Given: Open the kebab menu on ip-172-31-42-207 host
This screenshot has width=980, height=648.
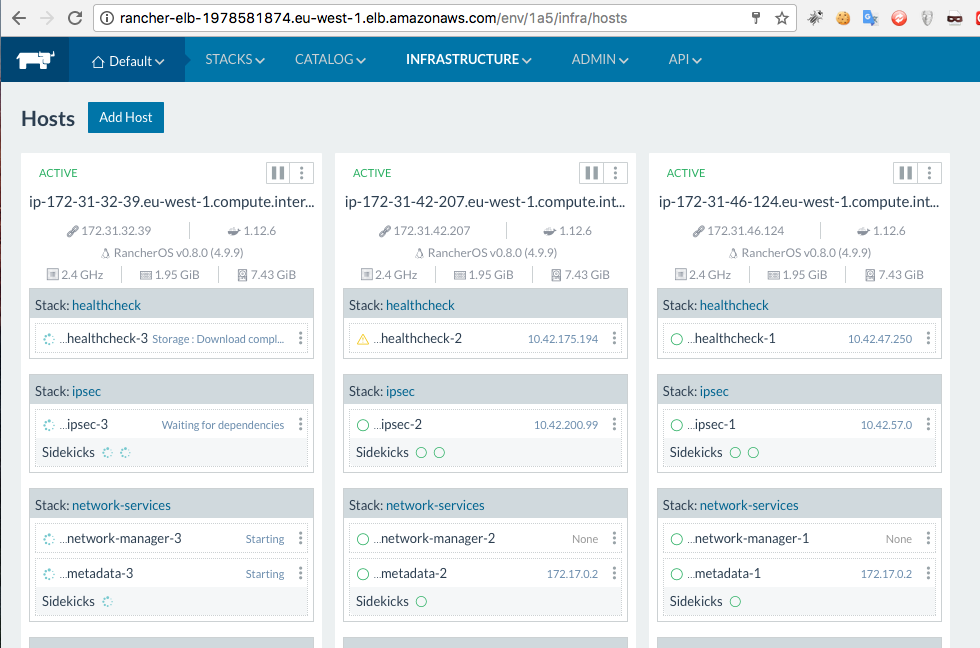Looking at the screenshot, I should tap(617, 172).
